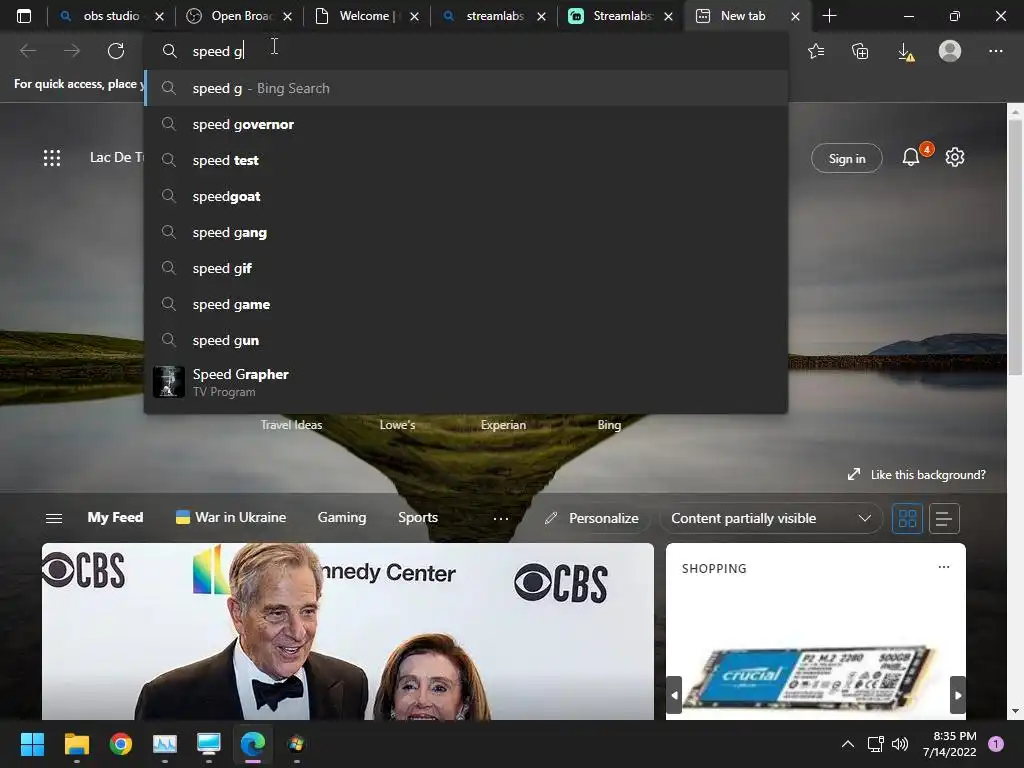Open the Sports feed

[x=418, y=517]
